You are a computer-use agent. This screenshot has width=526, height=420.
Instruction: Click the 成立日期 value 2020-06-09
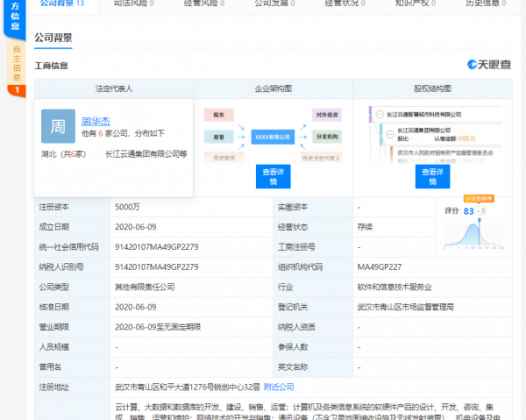(x=136, y=227)
